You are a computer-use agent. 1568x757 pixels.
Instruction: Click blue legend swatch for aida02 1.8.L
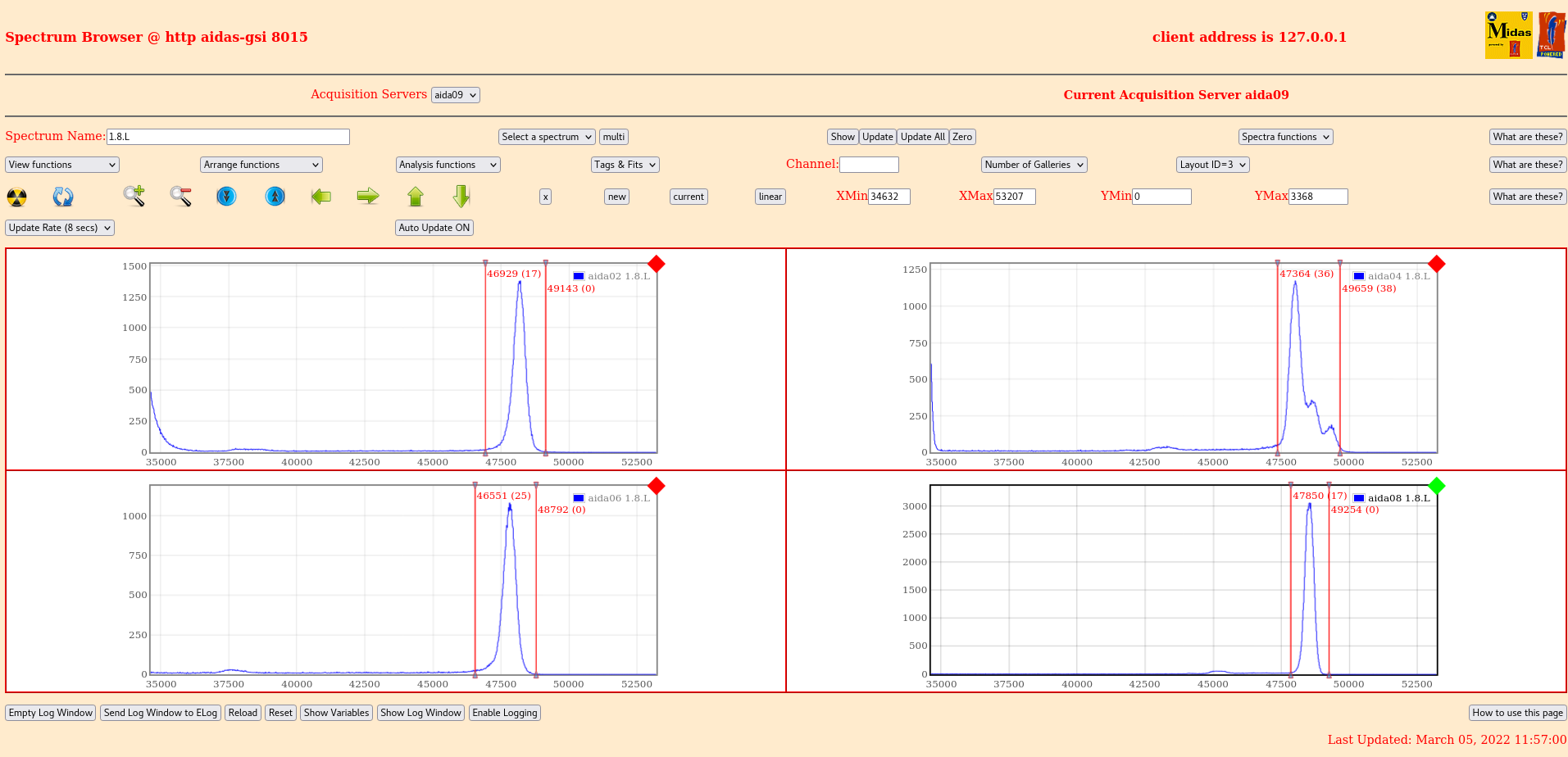coord(579,276)
